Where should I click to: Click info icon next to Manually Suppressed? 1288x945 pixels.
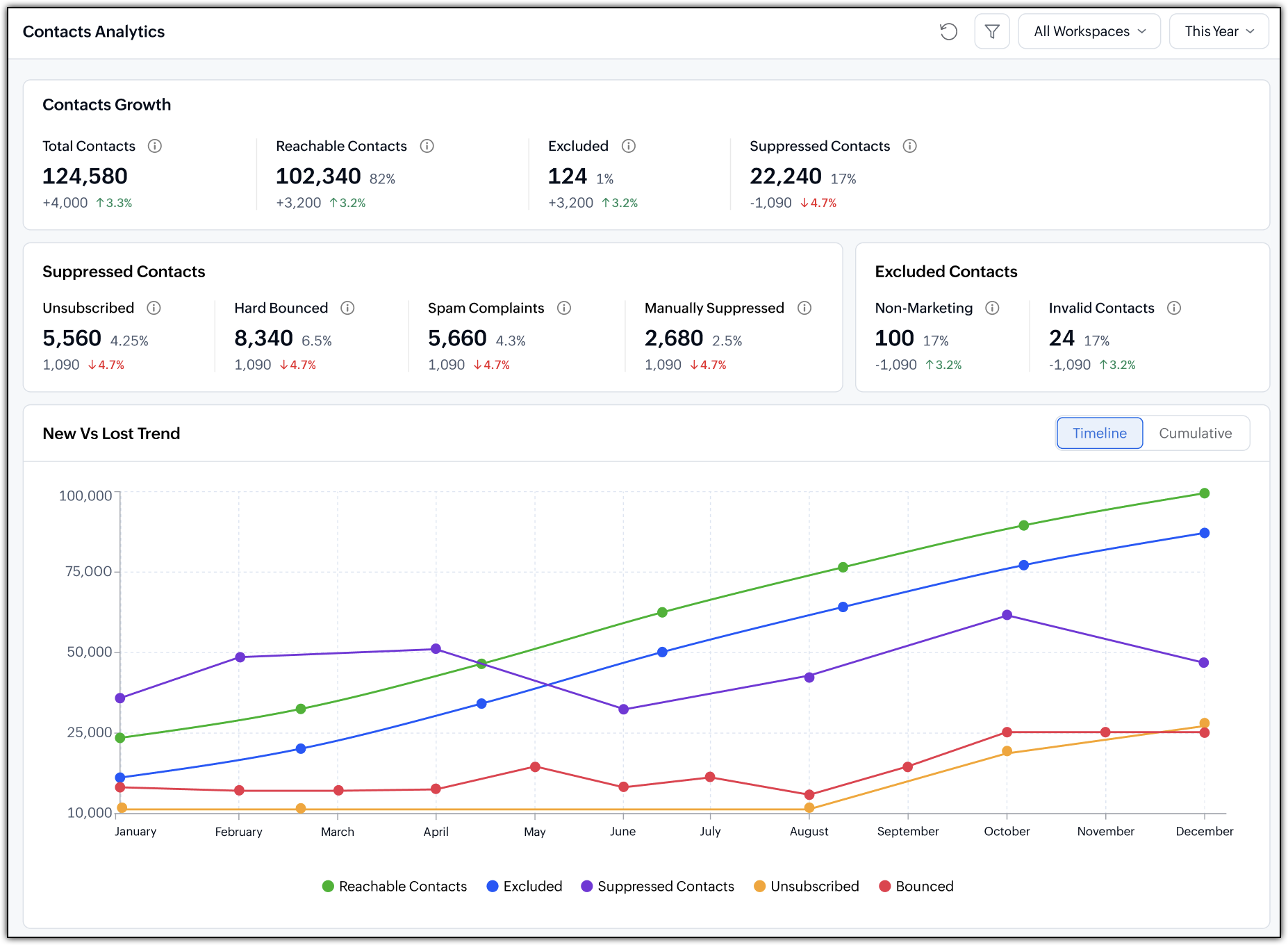tap(804, 308)
